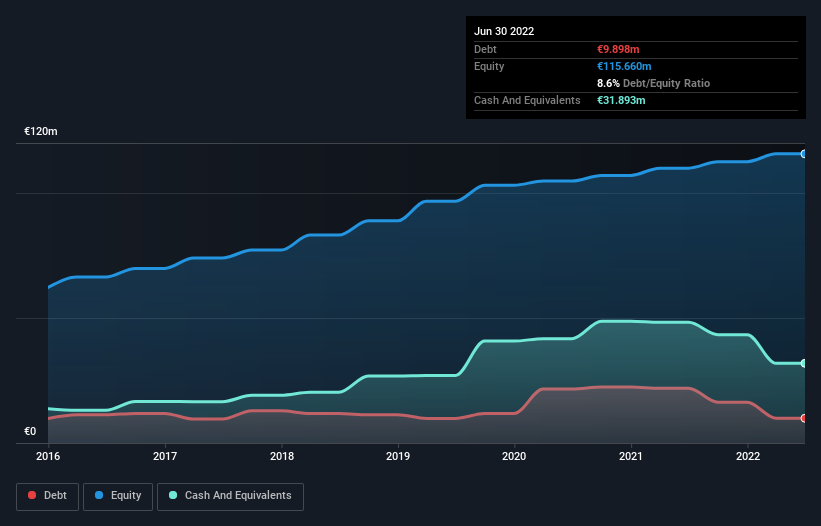
Task: Click the 2019 x-axis label
Action: click(x=398, y=456)
